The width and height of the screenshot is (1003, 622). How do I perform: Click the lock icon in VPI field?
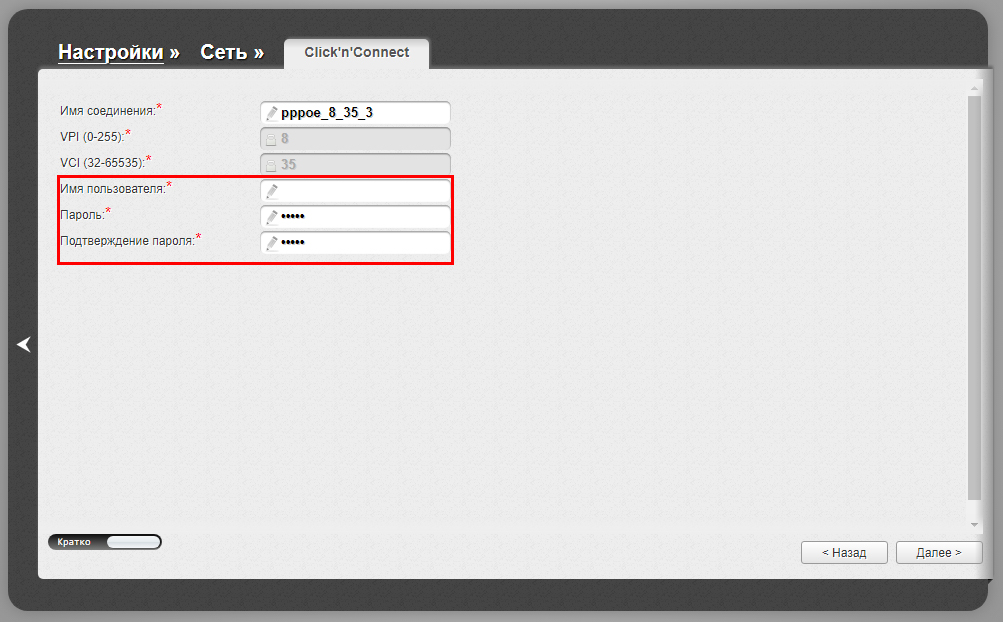coord(271,140)
